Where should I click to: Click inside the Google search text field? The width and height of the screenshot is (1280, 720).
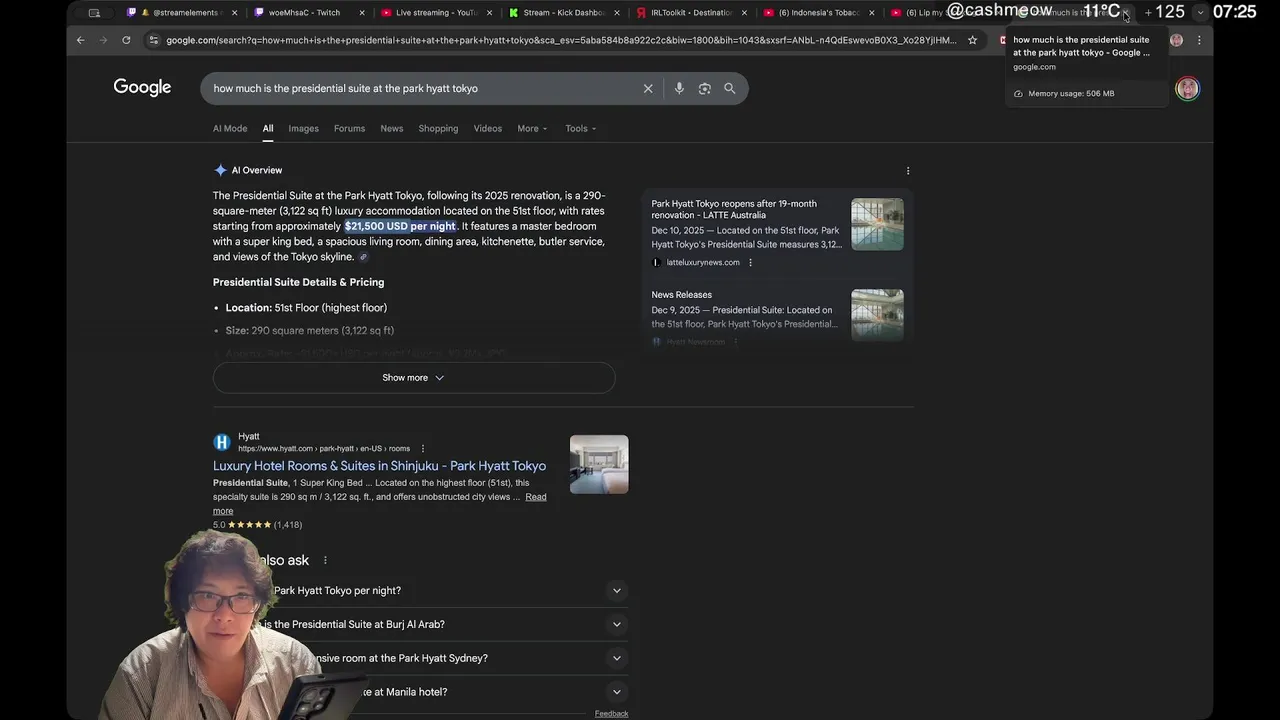pyautogui.click(x=425, y=88)
